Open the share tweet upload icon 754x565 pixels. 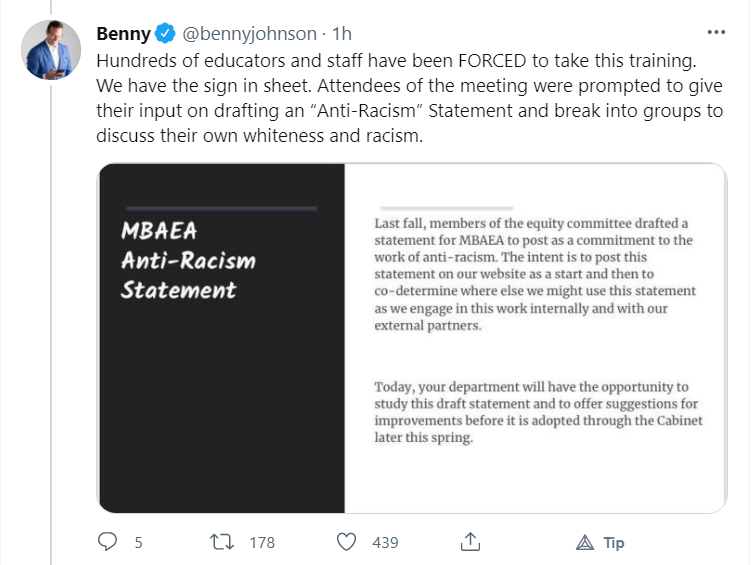[469, 542]
